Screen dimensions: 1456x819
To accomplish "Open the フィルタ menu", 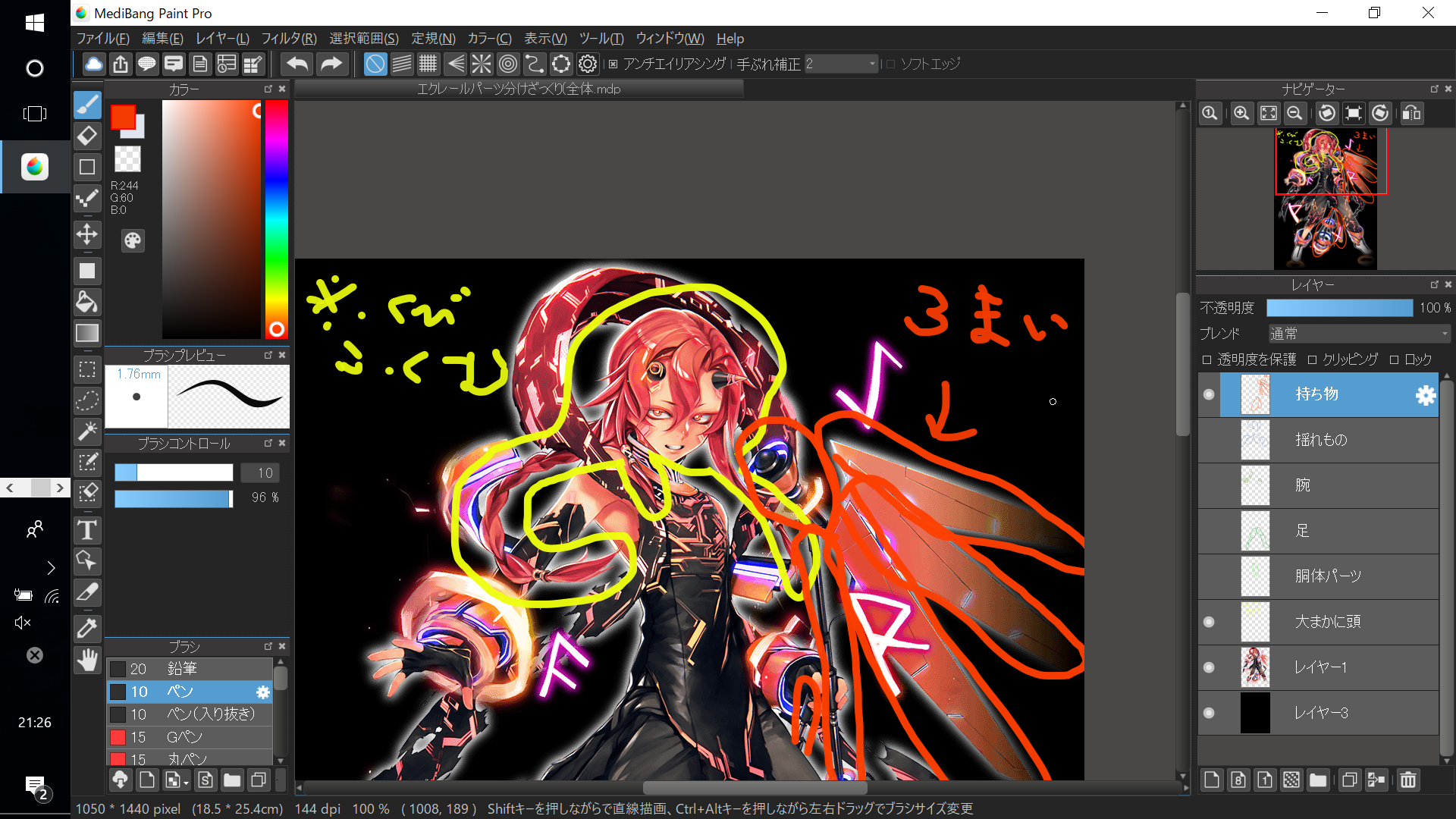I will pos(289,39).
